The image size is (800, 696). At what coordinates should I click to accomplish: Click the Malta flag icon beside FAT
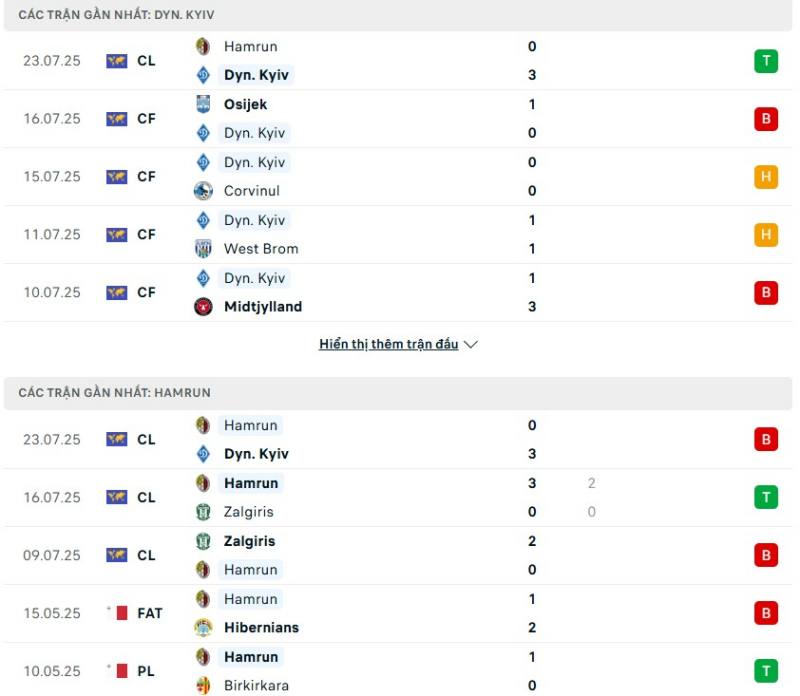pyautogui.click(x=121, y=613)
